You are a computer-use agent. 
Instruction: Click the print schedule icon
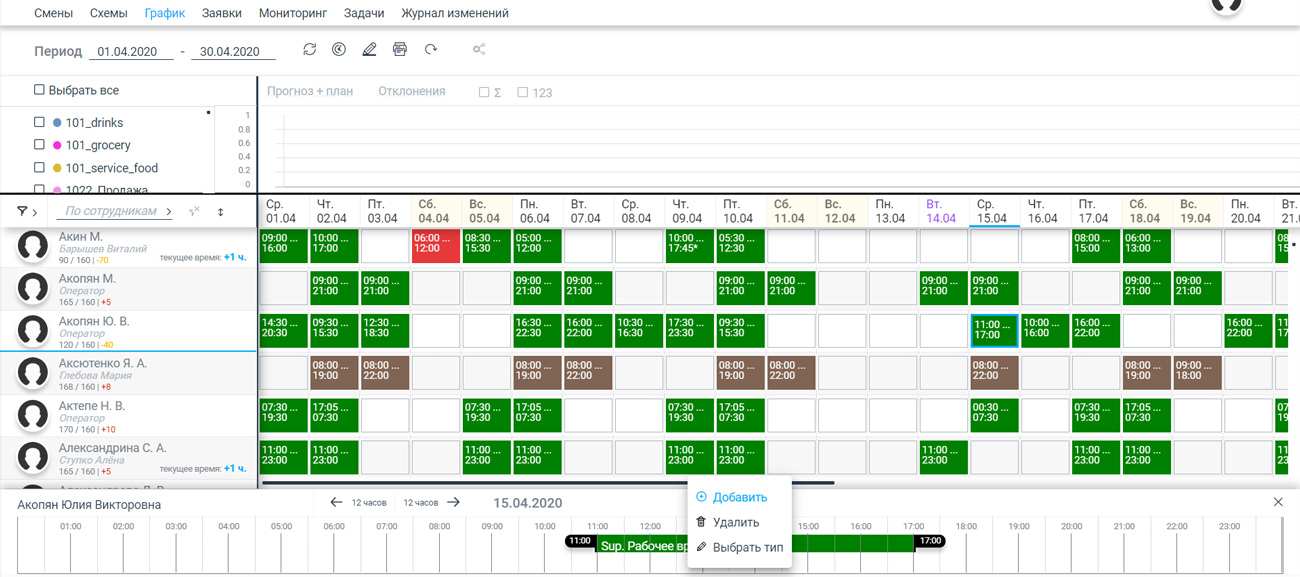[x=400, y=49]
